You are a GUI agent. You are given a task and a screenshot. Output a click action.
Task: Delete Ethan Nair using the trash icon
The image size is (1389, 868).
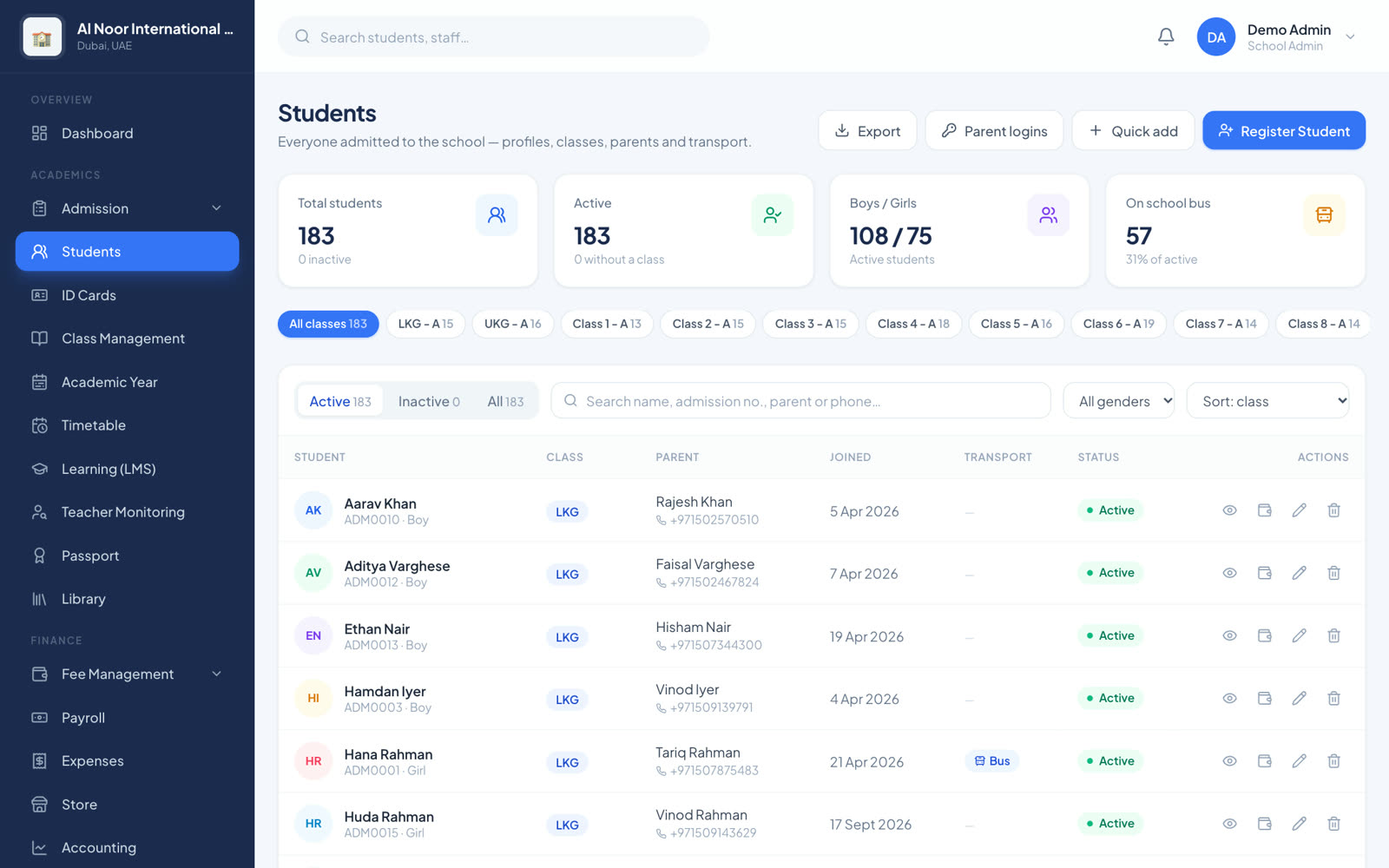tap(1333, 635)
